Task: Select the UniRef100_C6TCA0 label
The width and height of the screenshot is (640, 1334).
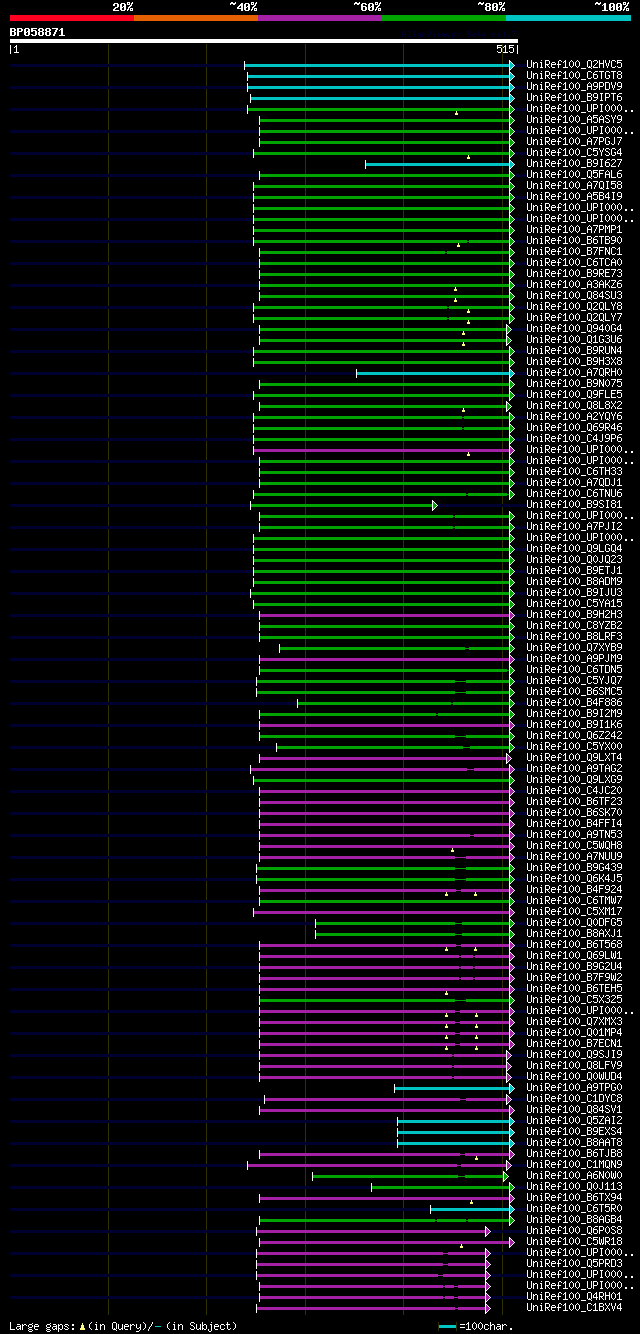Action: (574, 262)
